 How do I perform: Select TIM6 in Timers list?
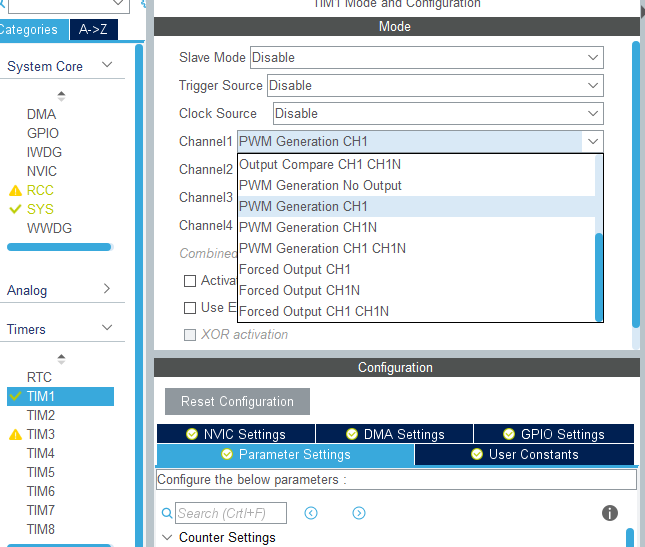click(41, 491)
